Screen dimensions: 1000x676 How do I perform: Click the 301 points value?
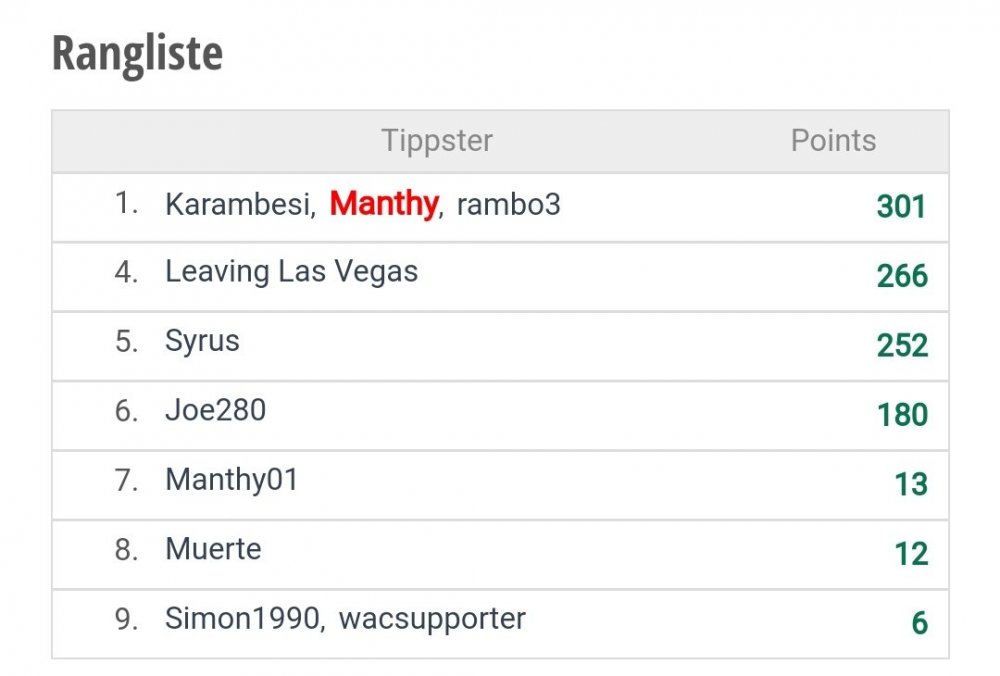click(x=901, y=207)
